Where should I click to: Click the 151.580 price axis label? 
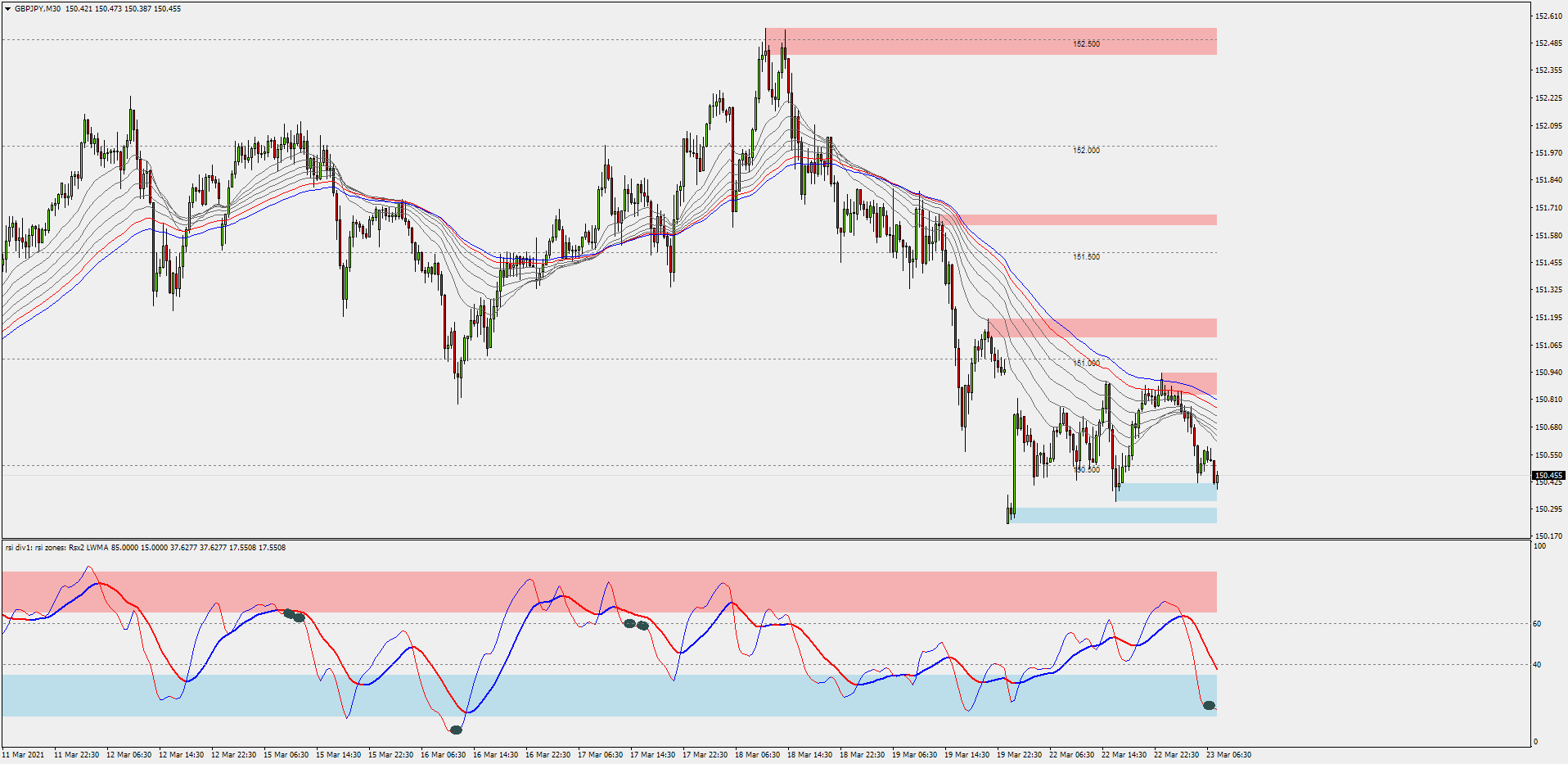point(1548,236)
